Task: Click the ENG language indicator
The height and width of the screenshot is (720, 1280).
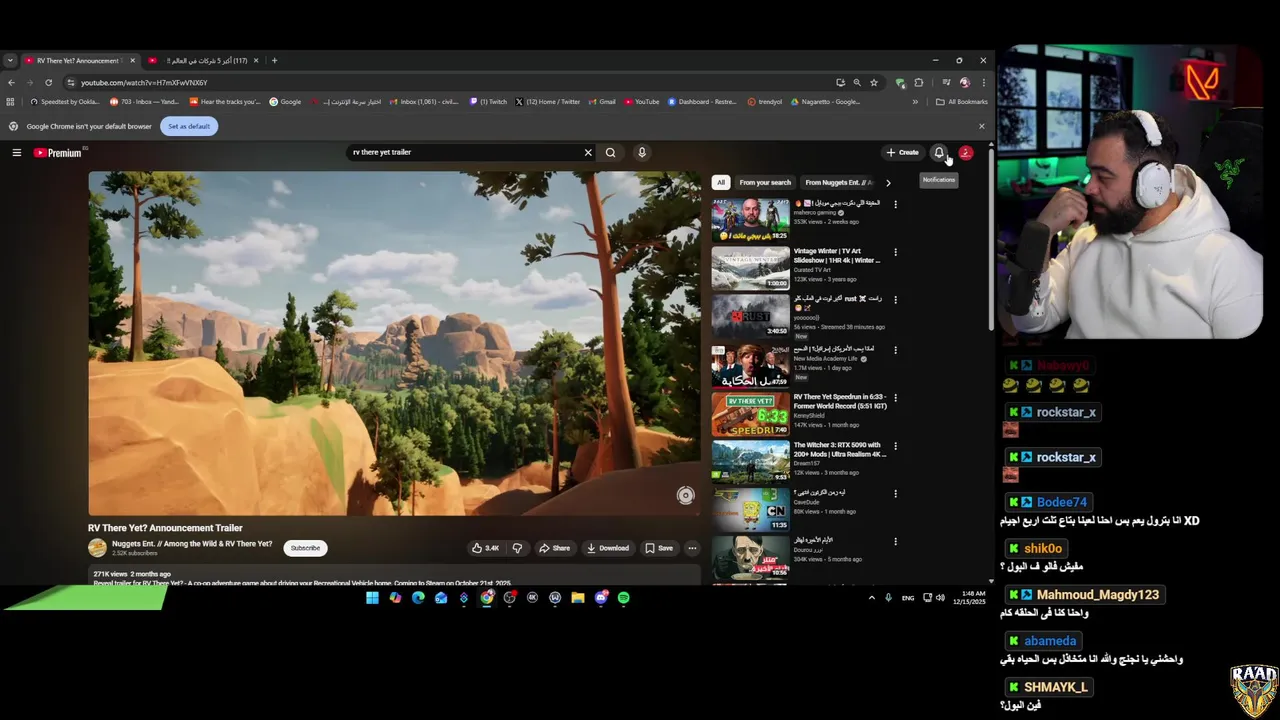Action: tap(908, 598)
